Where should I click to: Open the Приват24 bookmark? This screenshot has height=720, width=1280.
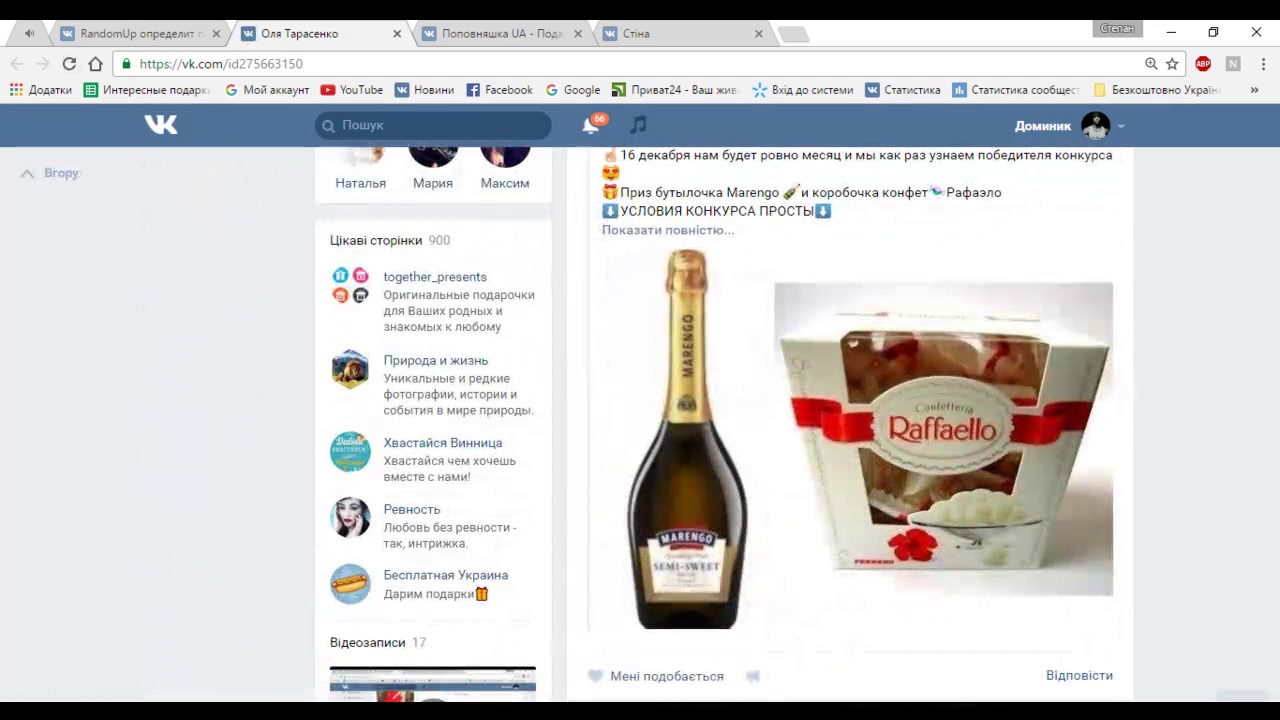pyautogui.click(x=675, y=90)
